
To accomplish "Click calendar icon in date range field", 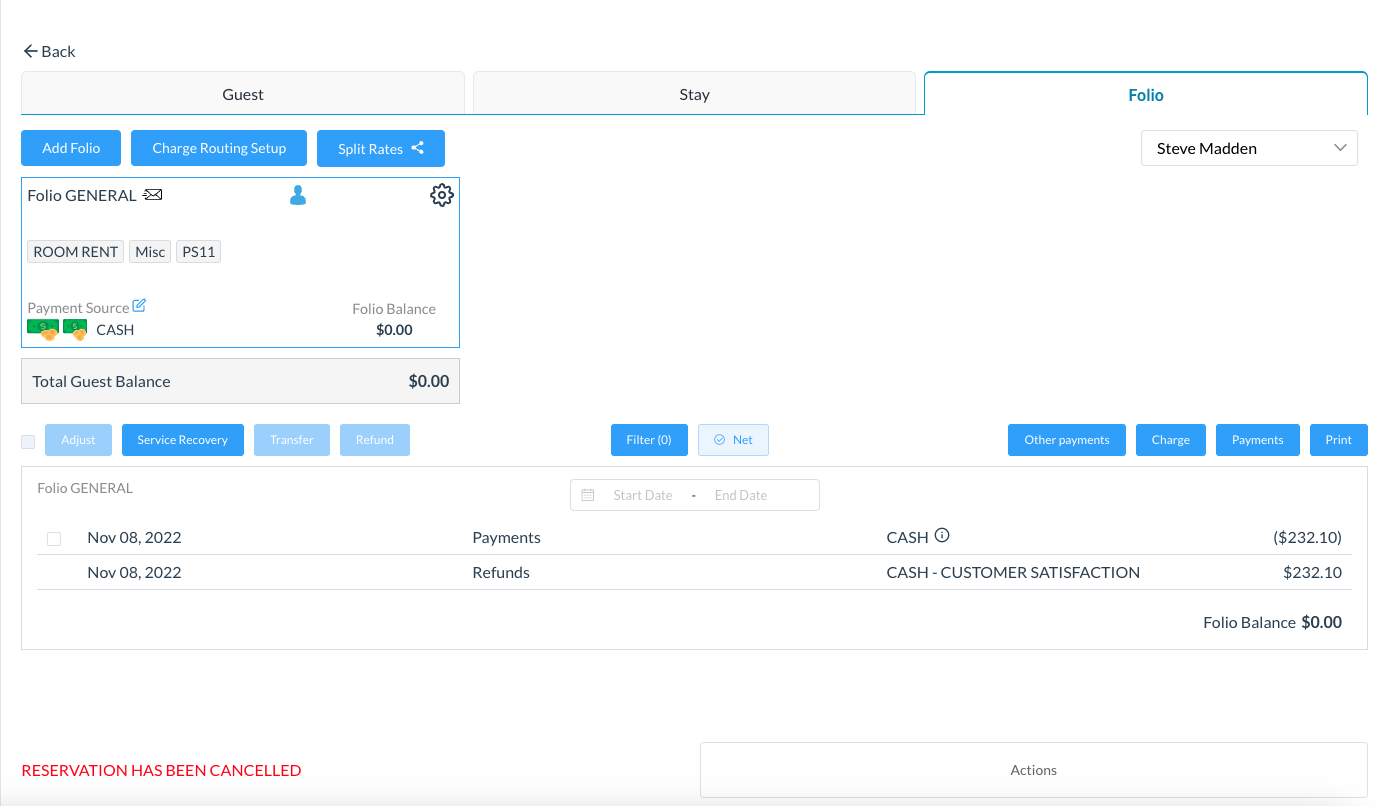I will (x=588, y=495).
